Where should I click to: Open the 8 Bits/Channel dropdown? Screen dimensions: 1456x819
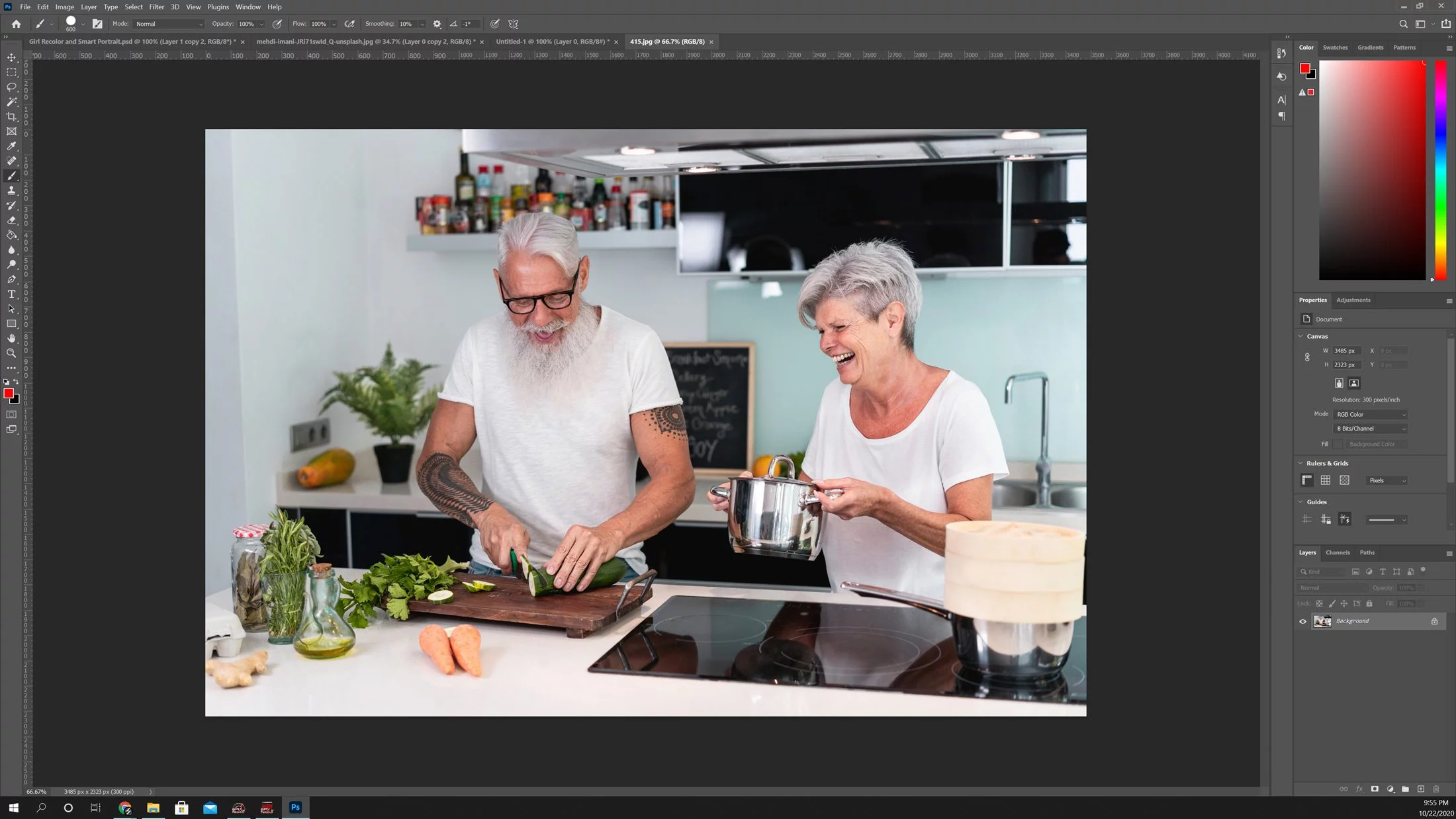pyautogui.click(x=1370, y=429)
